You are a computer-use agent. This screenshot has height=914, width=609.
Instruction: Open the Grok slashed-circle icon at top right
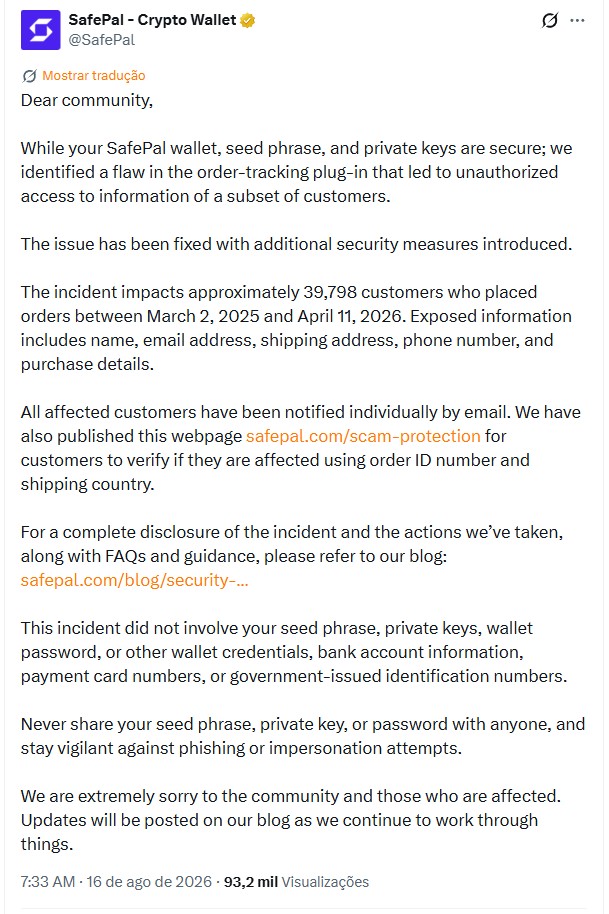(549, 20)
